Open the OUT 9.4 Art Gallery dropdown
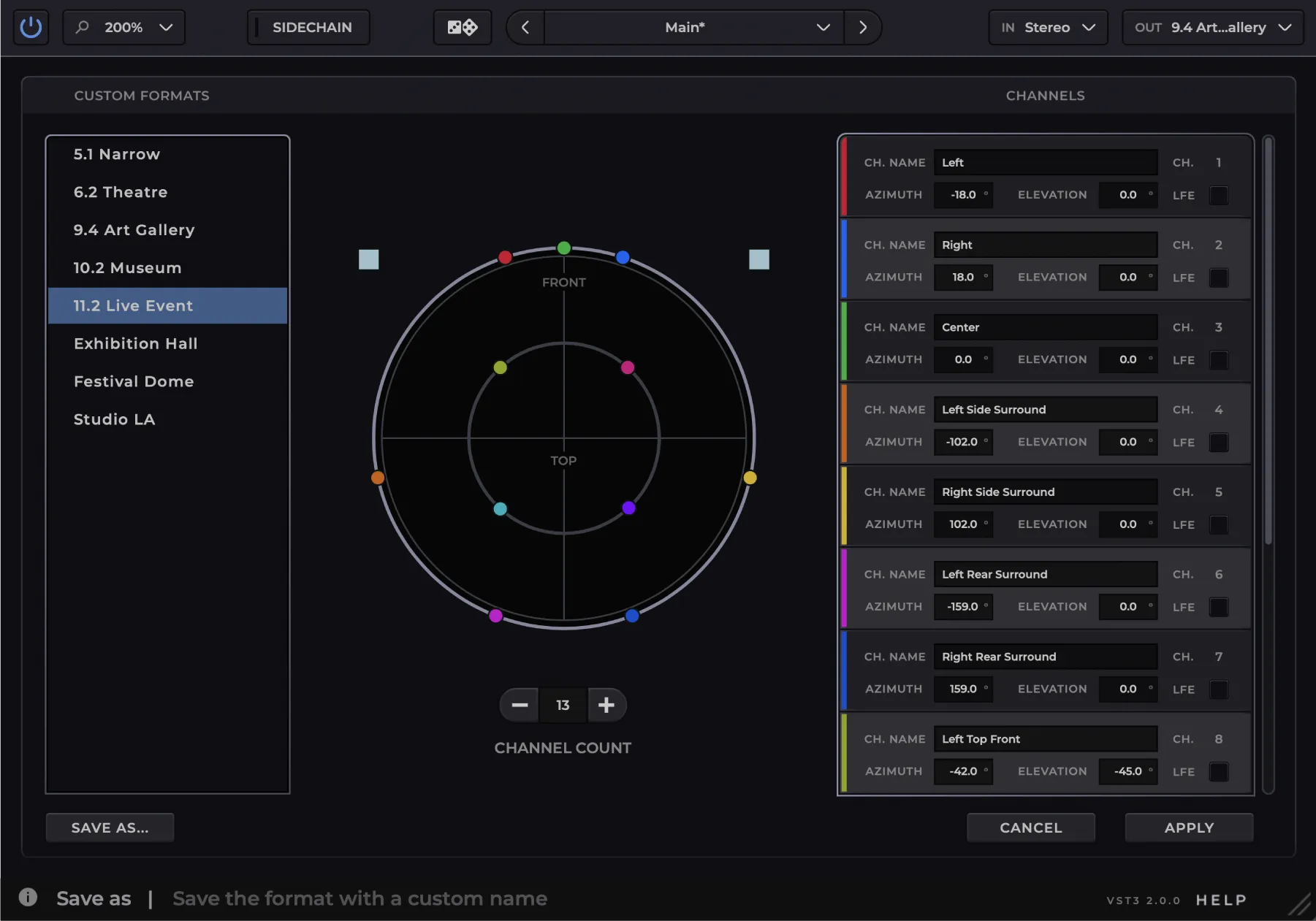The height and width of the screenshot is (921, 1316). tap(1212, 28)
